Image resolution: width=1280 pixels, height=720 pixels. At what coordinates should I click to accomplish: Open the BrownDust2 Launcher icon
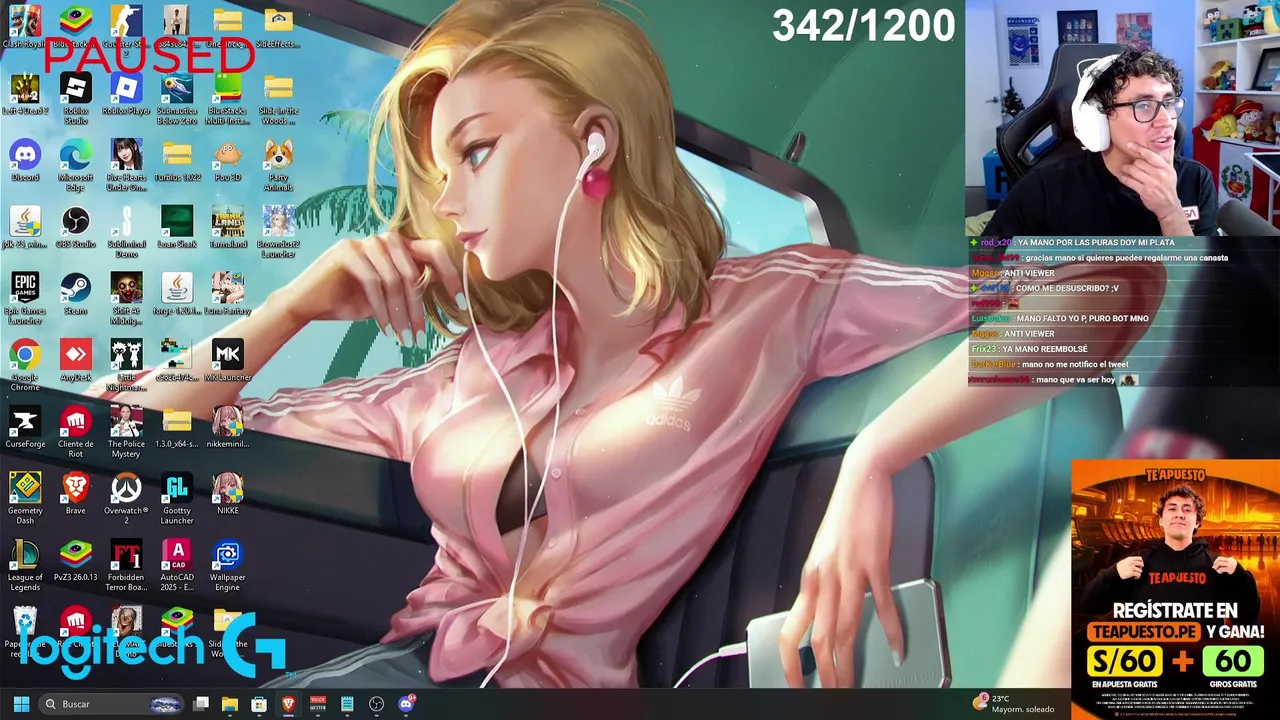coord(278,232)
